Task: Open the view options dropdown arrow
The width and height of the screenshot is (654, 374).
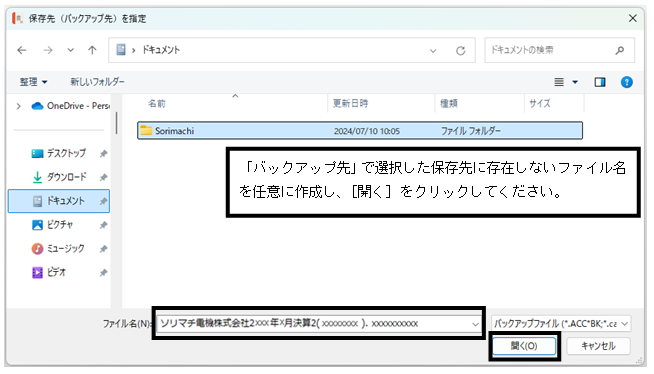Action: tap(575, 82)
